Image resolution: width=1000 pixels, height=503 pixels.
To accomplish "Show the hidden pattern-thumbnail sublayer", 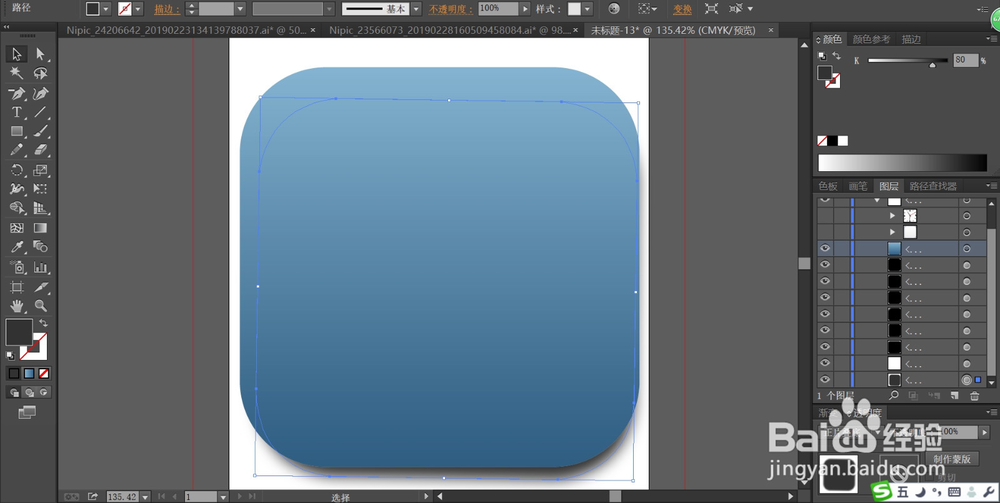I will click(825, 216).
